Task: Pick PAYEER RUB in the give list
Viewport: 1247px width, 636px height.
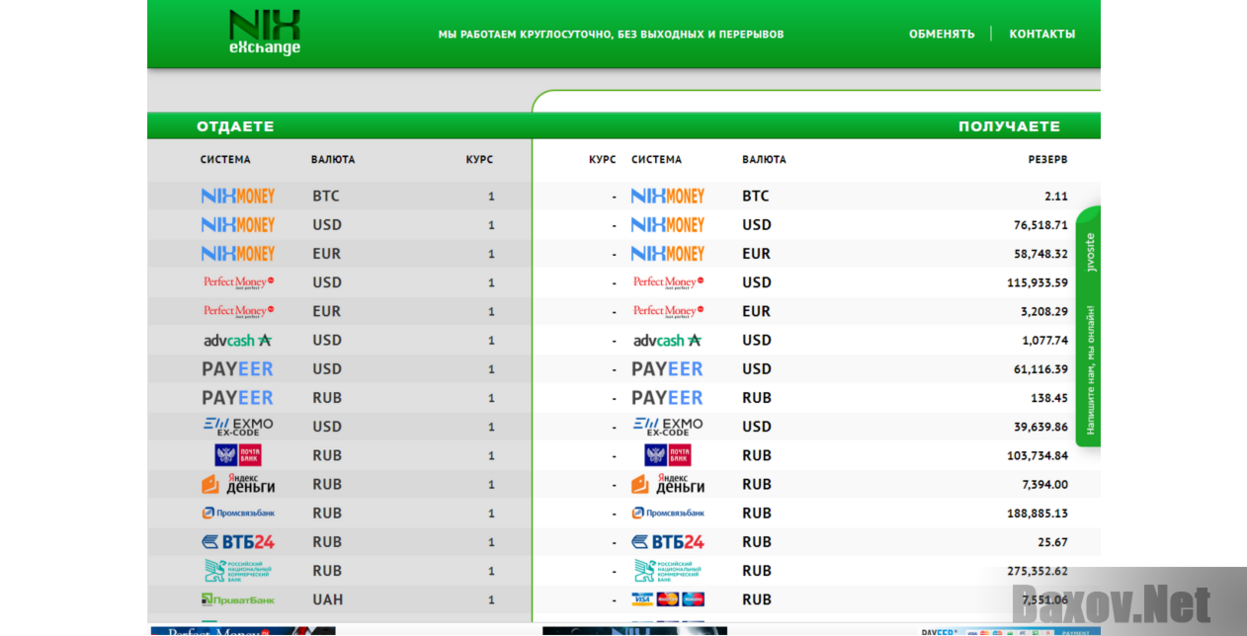Action: (x=339, y=398)
